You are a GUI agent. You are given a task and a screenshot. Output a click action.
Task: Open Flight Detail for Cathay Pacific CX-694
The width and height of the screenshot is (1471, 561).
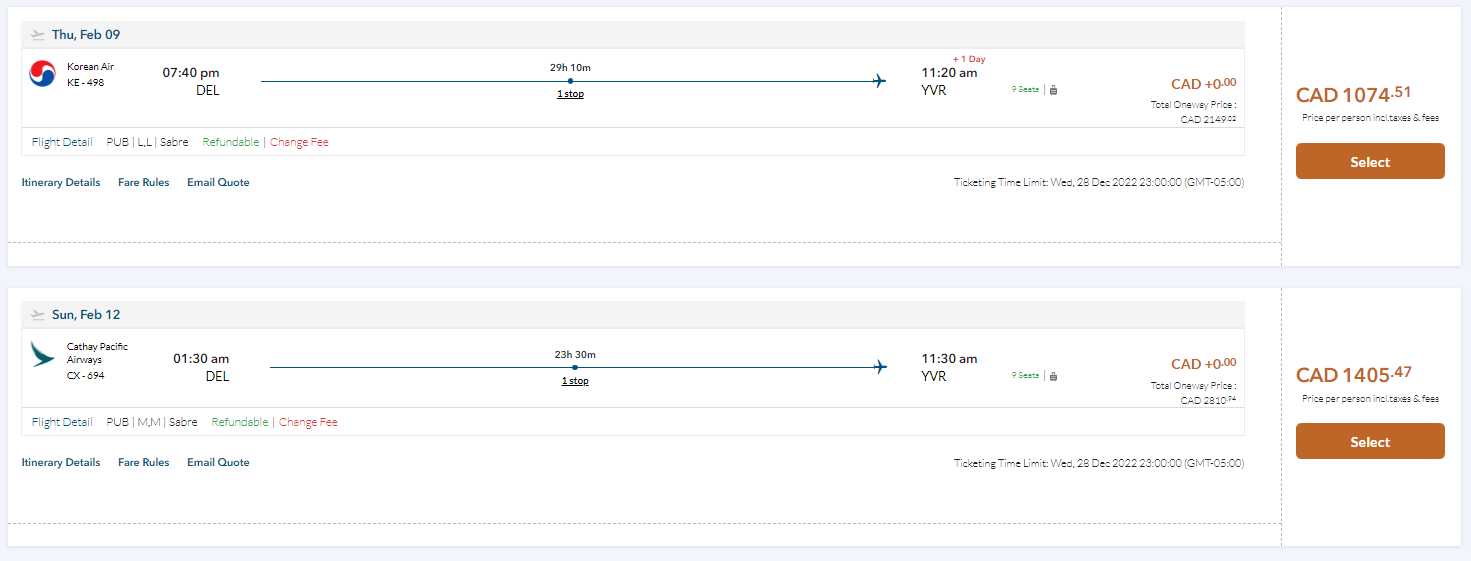coord(62,422)
